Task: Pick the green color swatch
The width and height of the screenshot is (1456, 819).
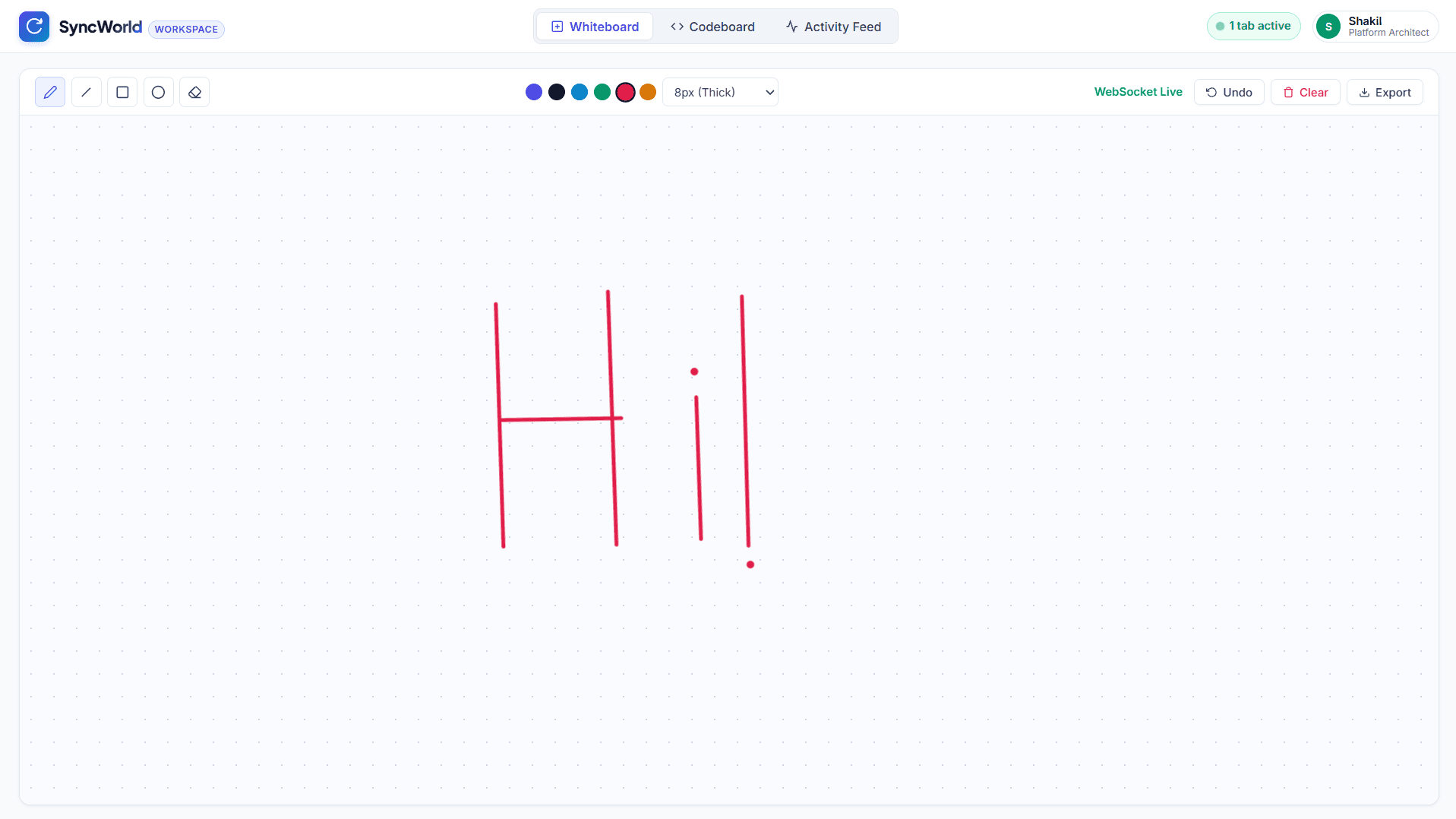Action: pyautogui.click(x=602, y=92)
